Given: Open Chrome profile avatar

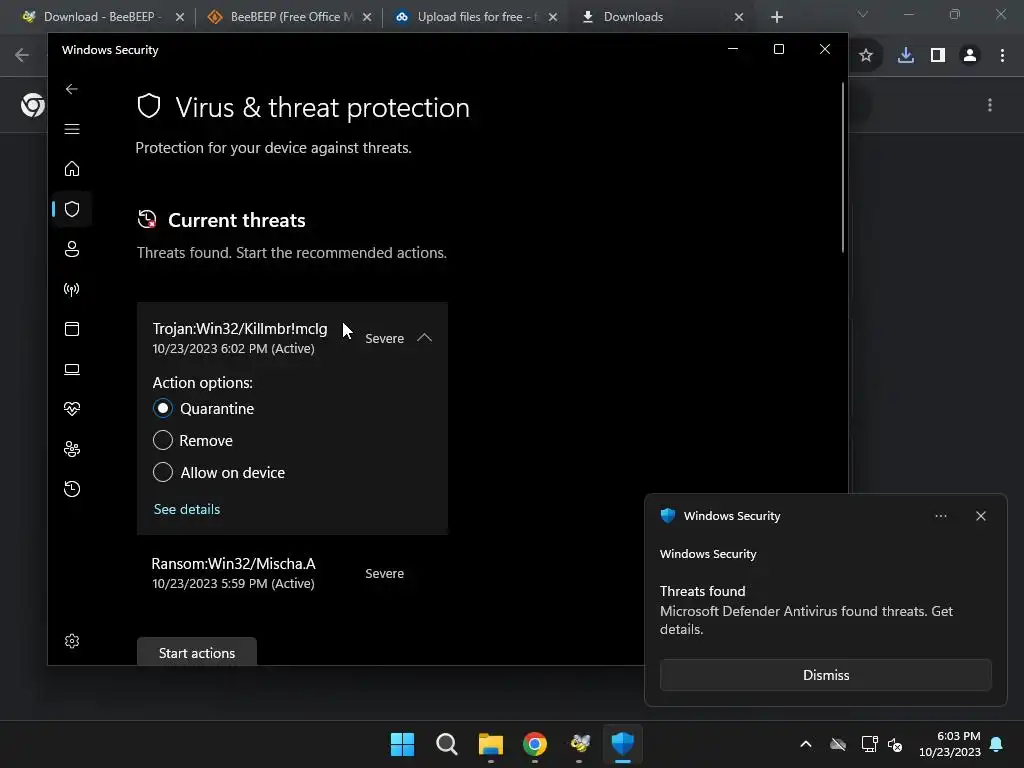Looking at the screenshot, I should [x=970, y=56].
